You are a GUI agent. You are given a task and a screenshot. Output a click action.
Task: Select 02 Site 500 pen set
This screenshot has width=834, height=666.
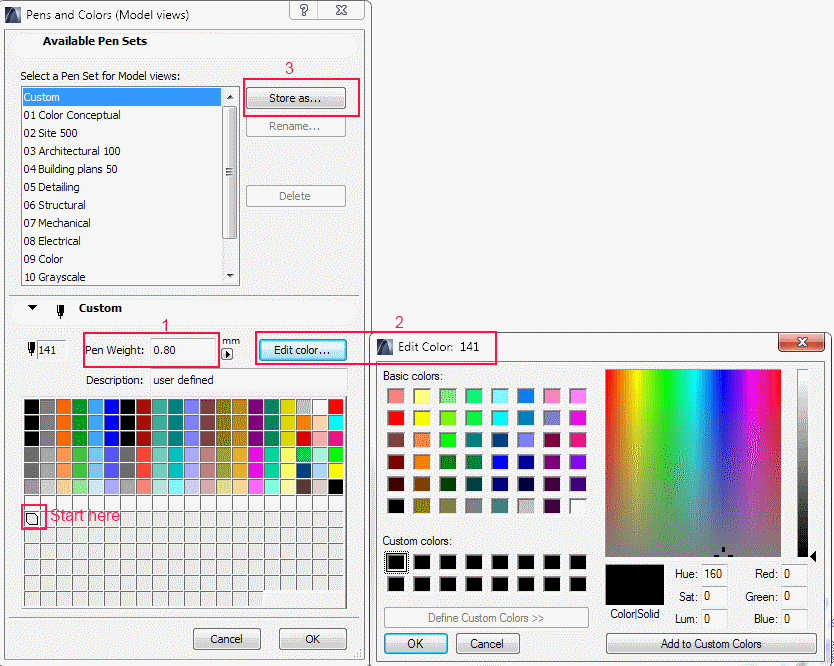[121, 133]
